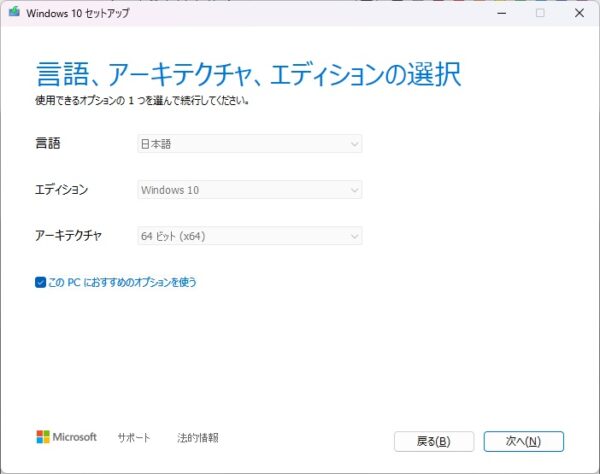Screen dimensions: 600x474
Task: Click the 言語、アーキテクチャ、エディションの選択 heading
Action: point(249,74)
